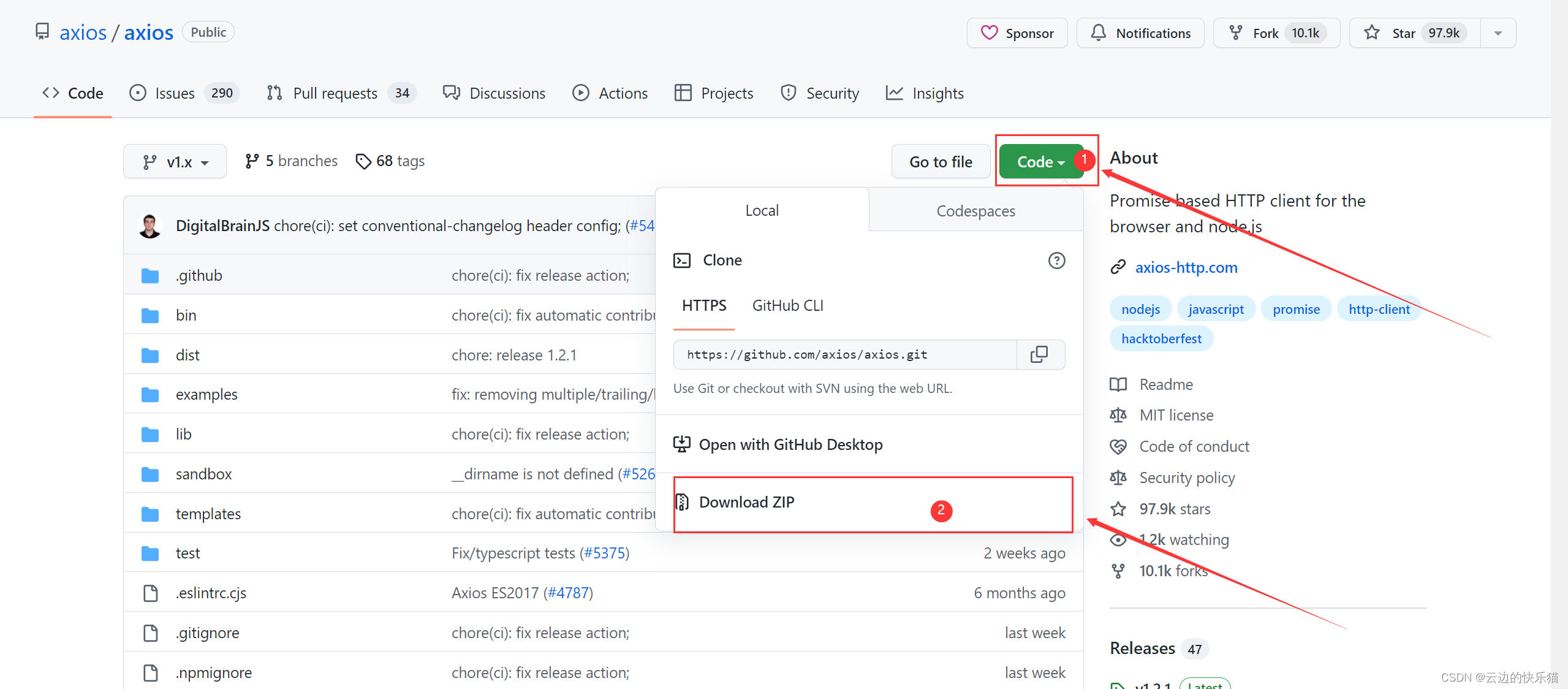The image size is (1568, 689).
Task: View the 68 tags link
Action: tap(390, 161)
